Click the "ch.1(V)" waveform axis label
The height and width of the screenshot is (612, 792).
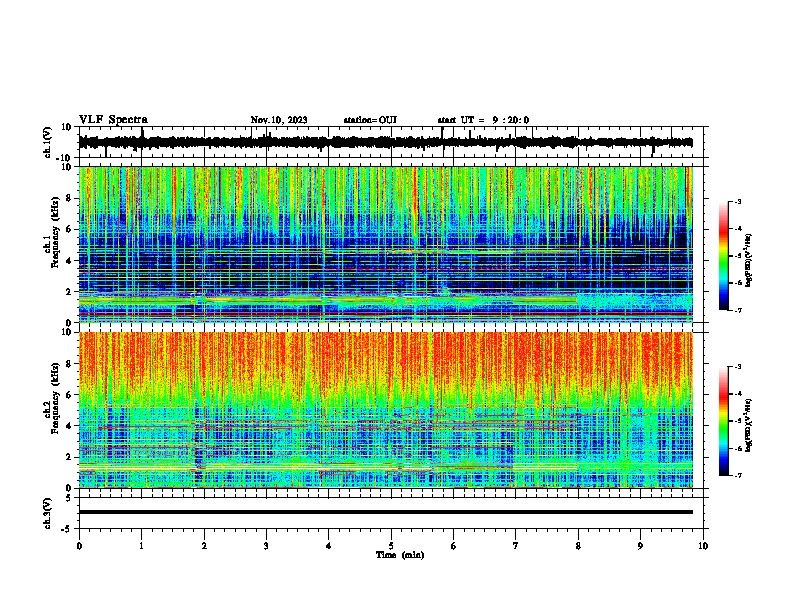48,142
